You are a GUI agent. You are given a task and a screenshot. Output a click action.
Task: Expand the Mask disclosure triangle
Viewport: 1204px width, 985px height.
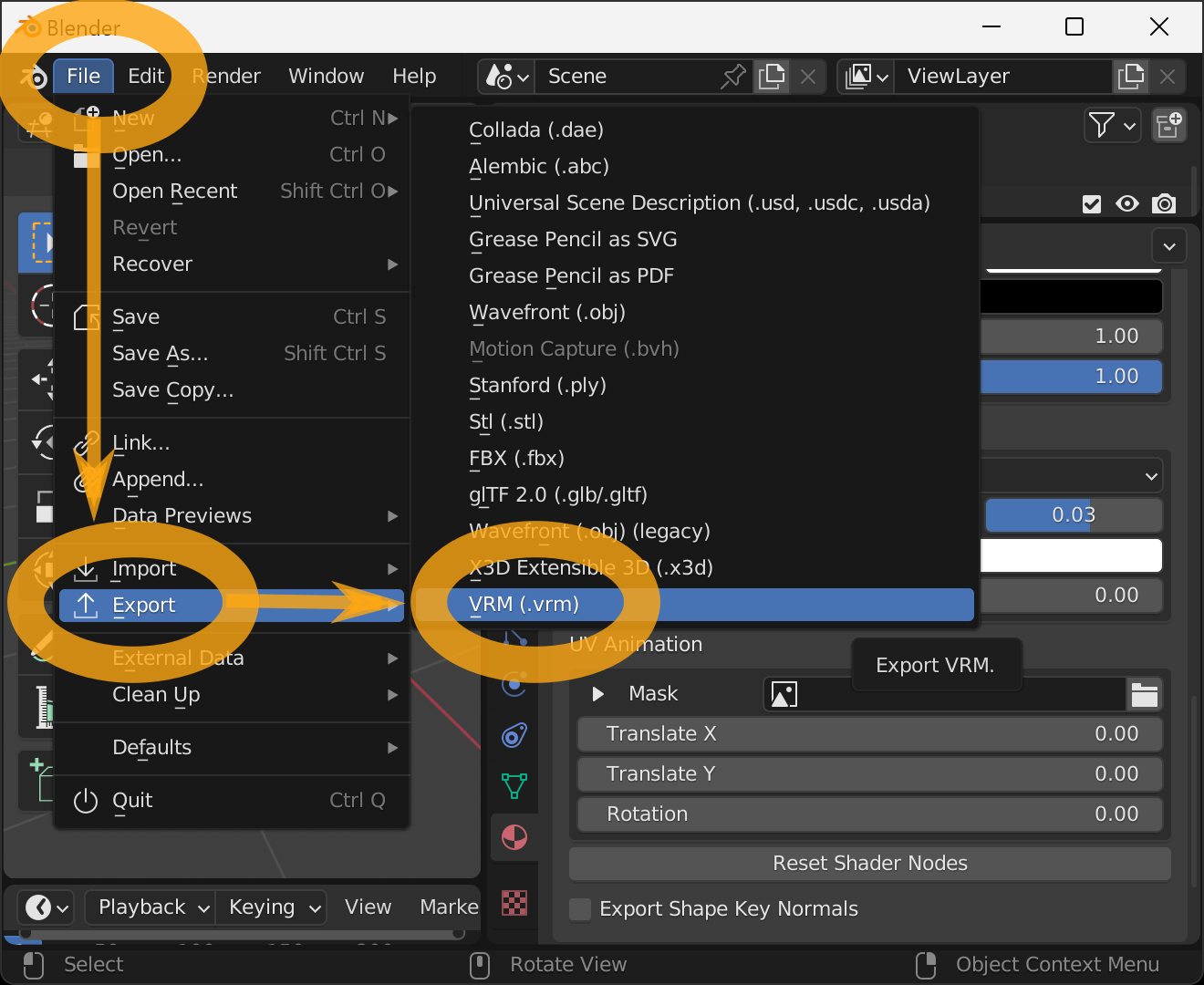coord(598,694)
